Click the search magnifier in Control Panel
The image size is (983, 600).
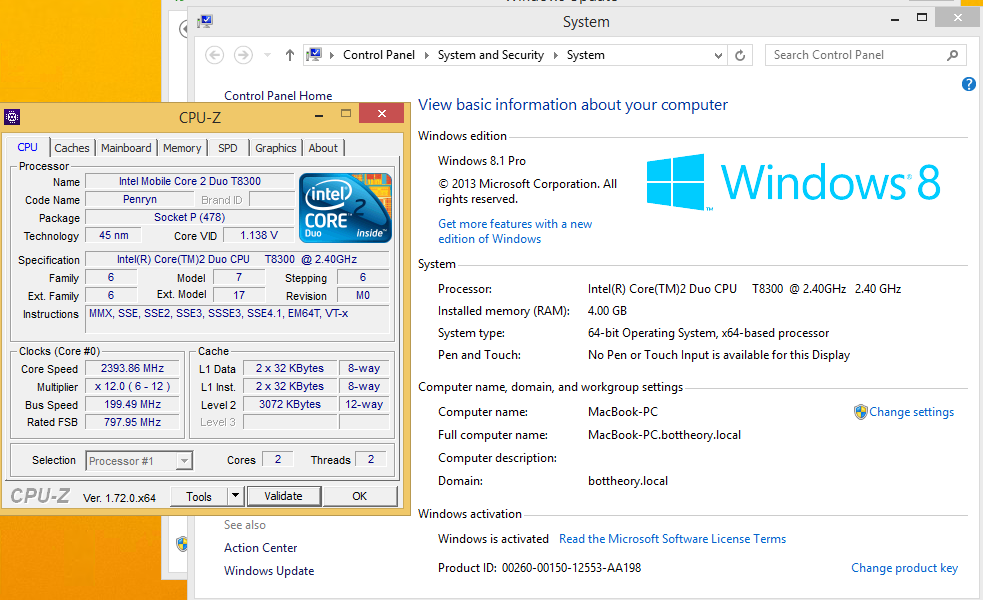952,55
